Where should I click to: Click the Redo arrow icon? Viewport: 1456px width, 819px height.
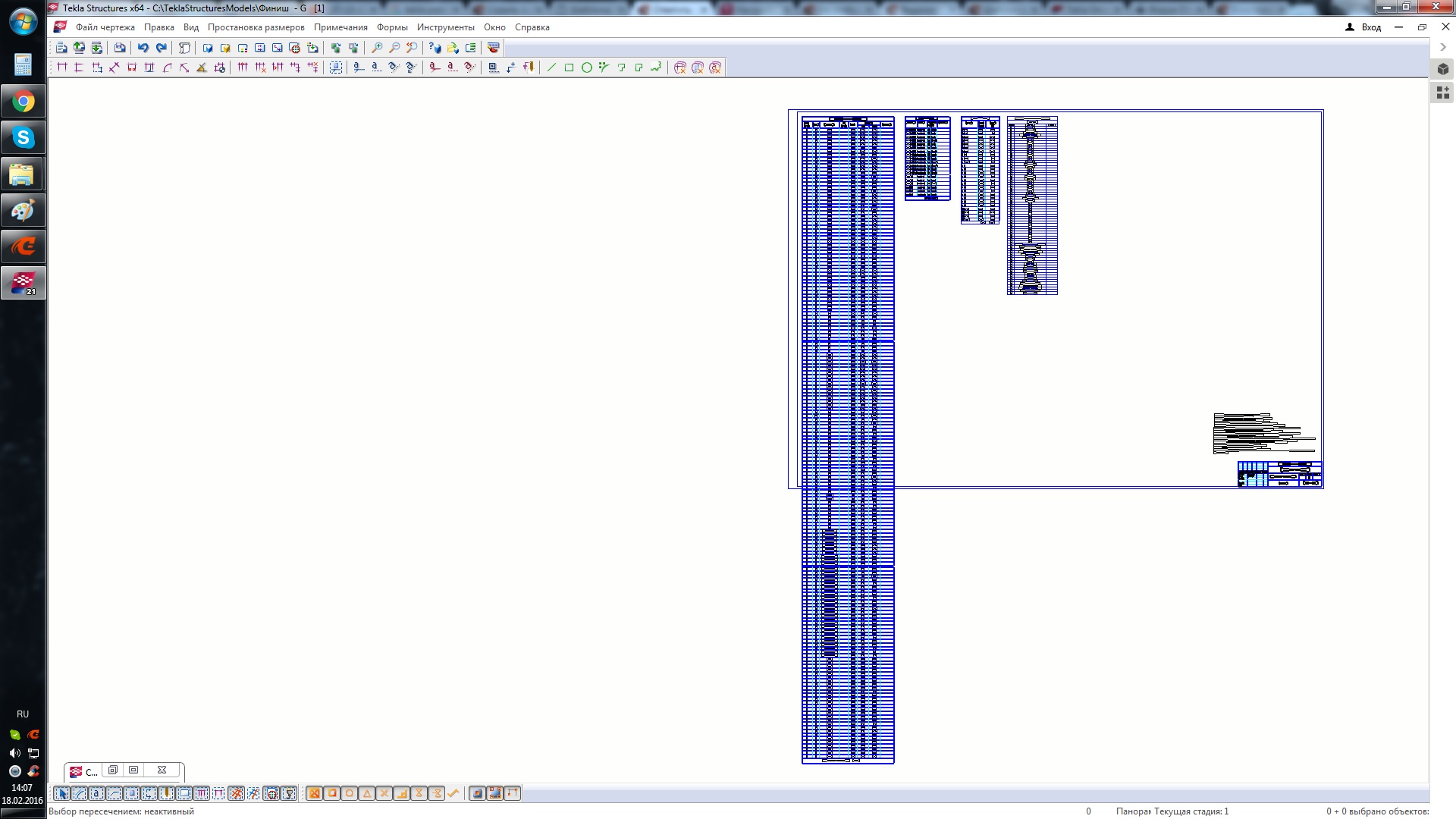click(161, 48)
